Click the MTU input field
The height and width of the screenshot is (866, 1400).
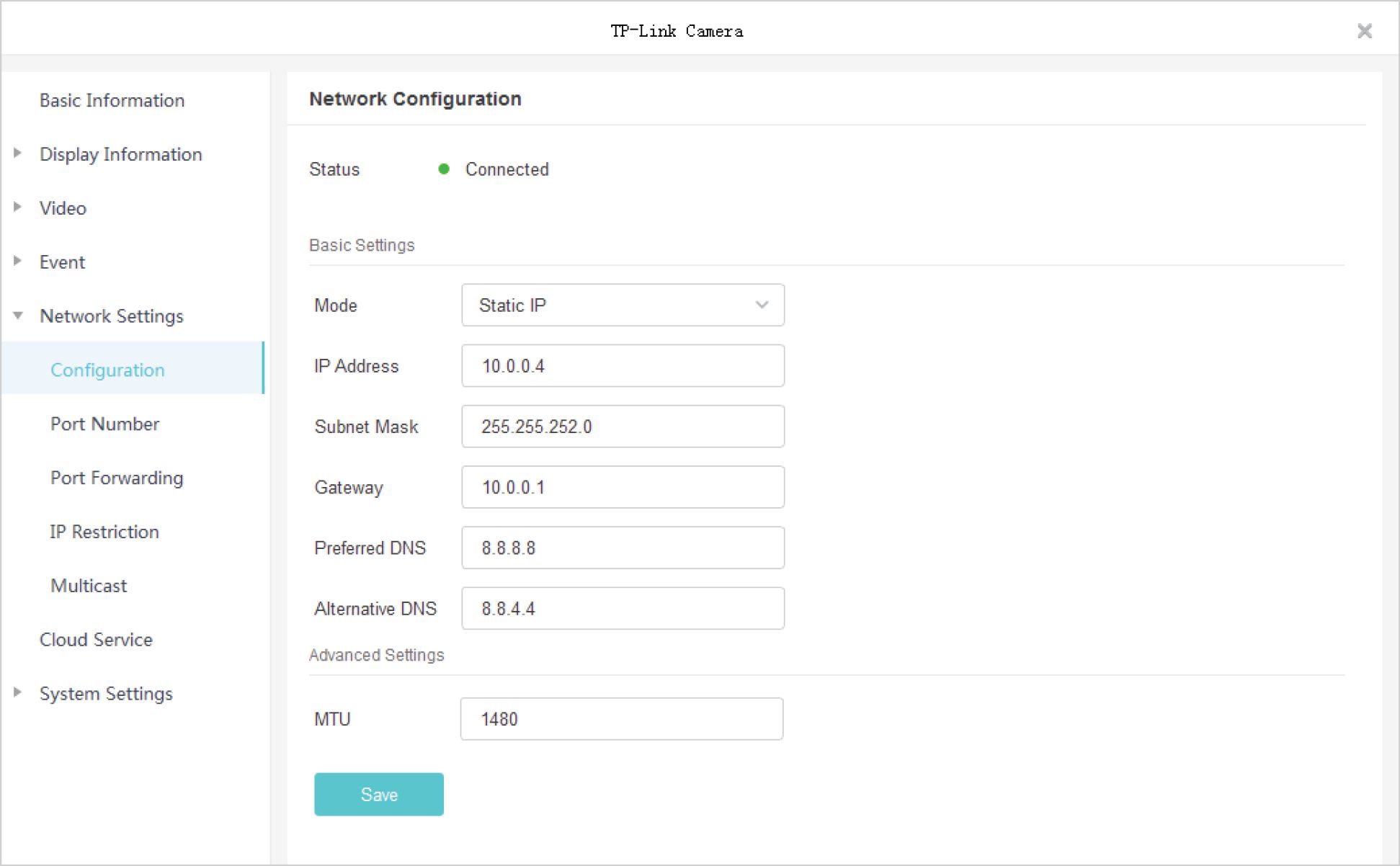point(621,719)
